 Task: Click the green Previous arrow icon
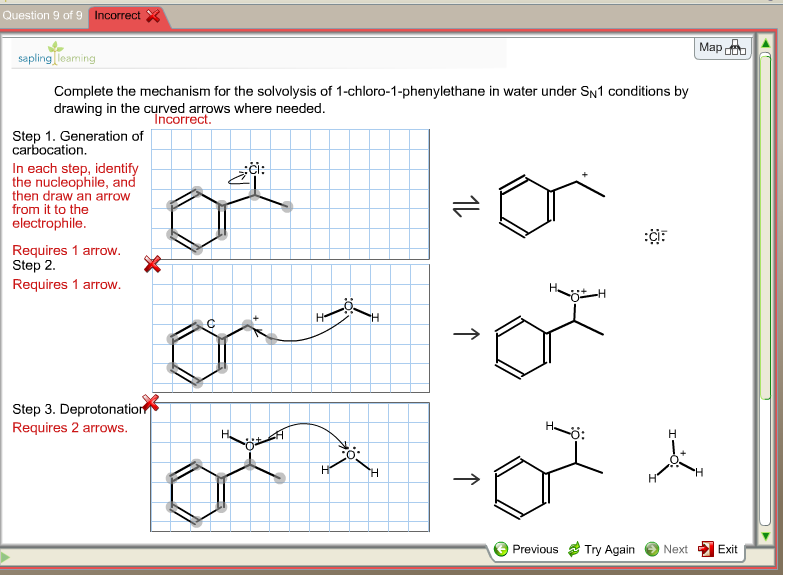point(501,549)
